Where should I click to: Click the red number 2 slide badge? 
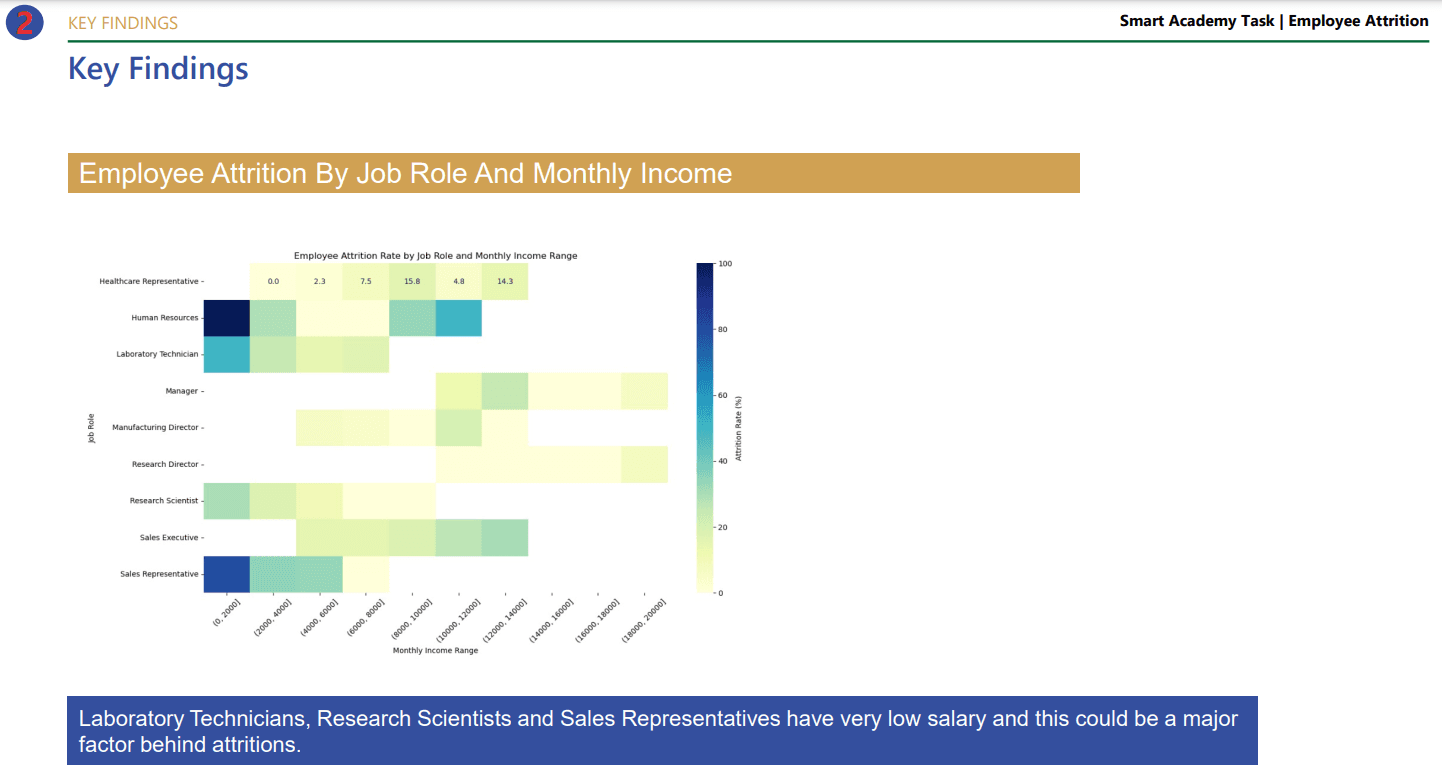[24, 22]
